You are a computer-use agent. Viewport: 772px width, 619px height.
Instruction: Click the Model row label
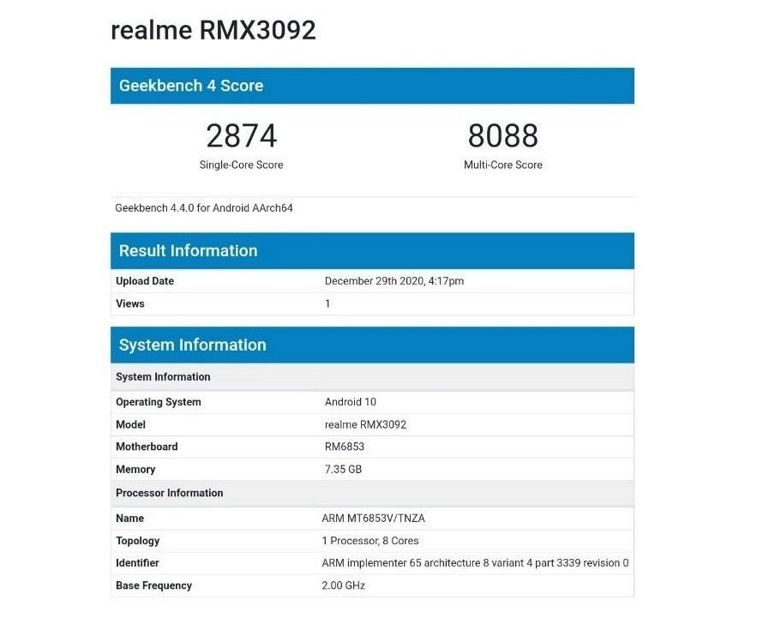pos(130,424)
